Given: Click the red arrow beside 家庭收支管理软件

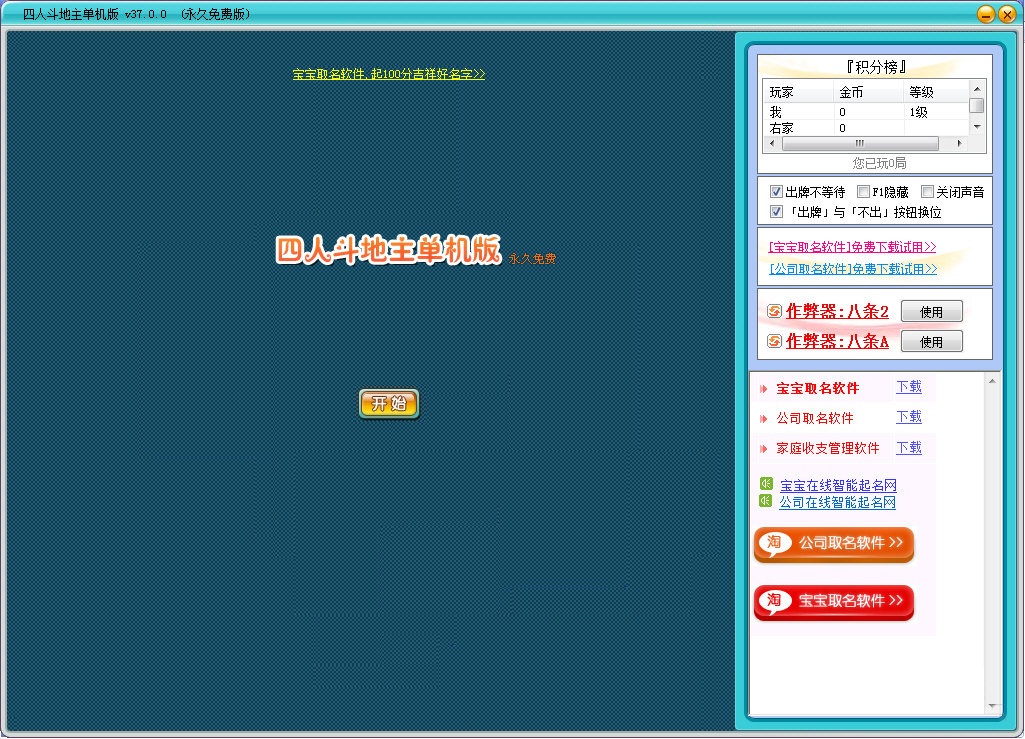Looking at the screenshot, I should coord(763,449).
